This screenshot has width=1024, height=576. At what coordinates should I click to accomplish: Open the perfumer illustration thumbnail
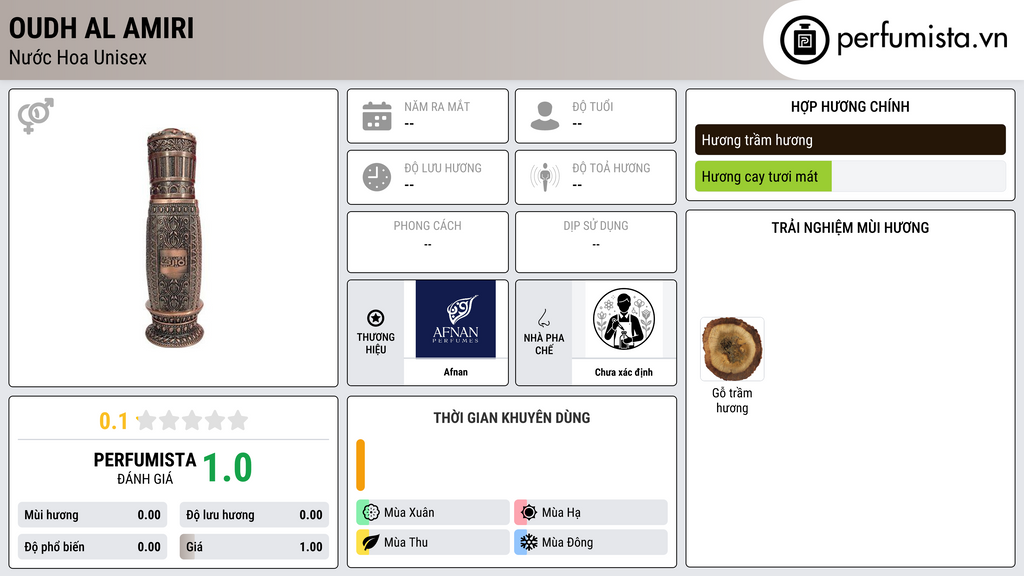point(624,319)
